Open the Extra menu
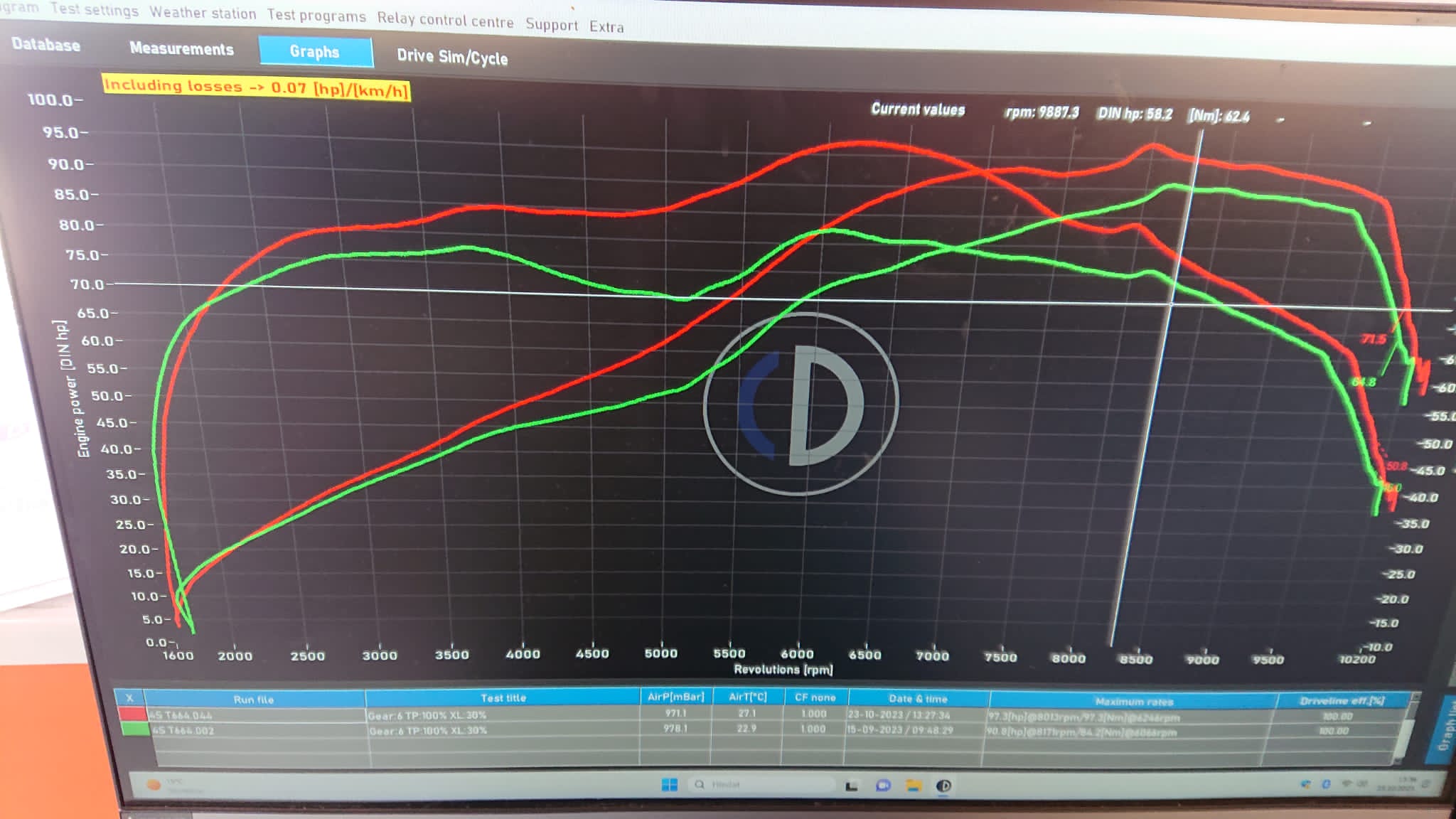This screenshot has width=1456, height=819. click(606, 26)
